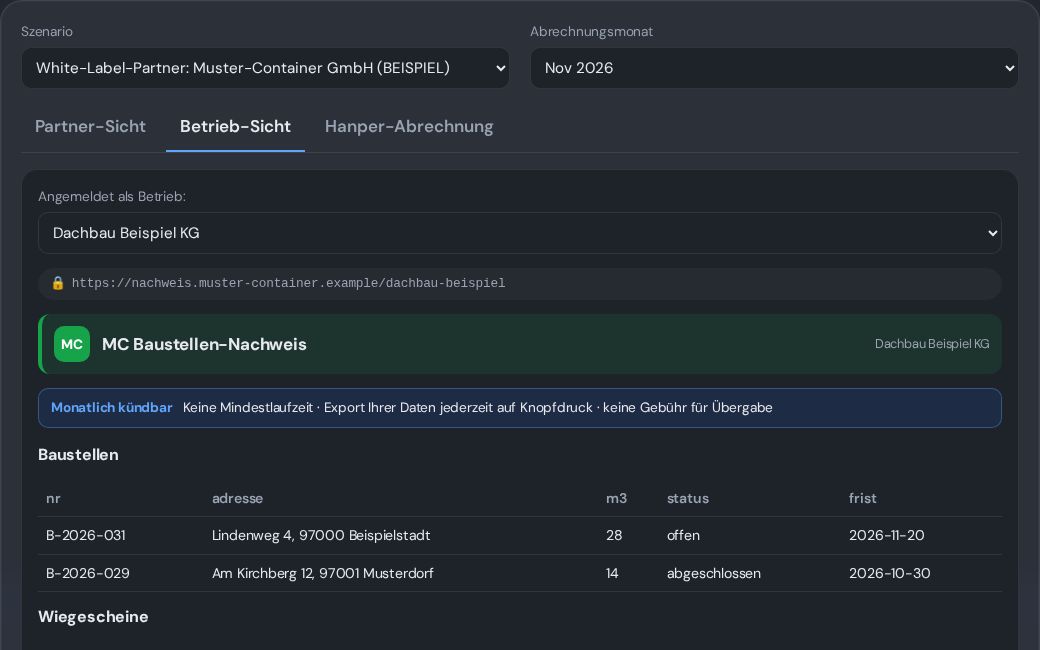Viewport: 1040px width, 650px height.
Task: Click the deadline 2026-10-30
Action: (889, 573)
